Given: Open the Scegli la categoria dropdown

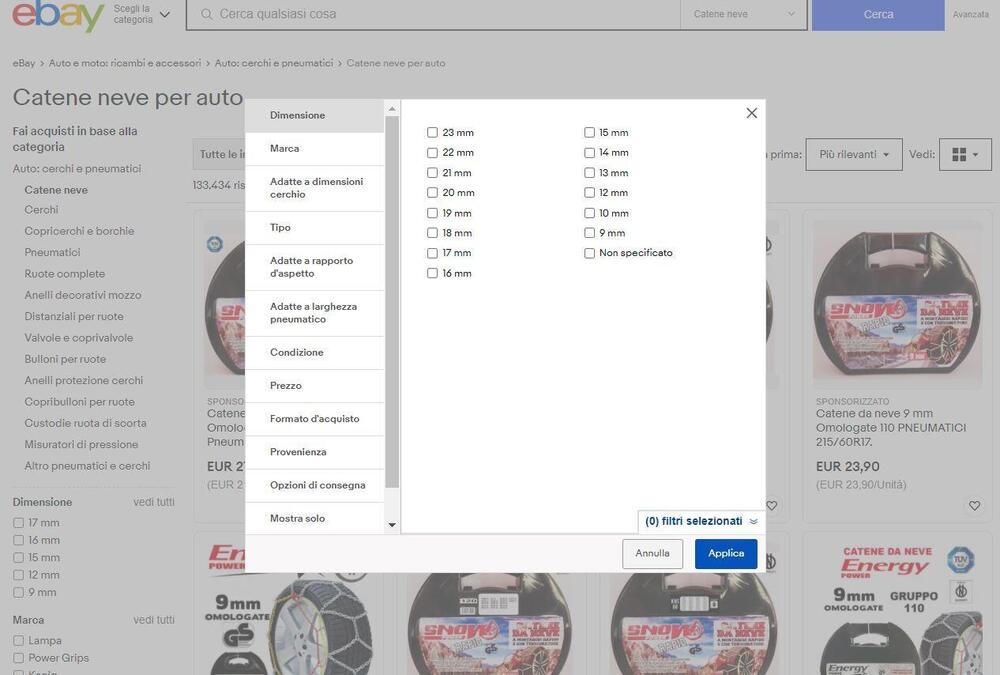Looking at the screenshot, I should [x=142, y=14].
